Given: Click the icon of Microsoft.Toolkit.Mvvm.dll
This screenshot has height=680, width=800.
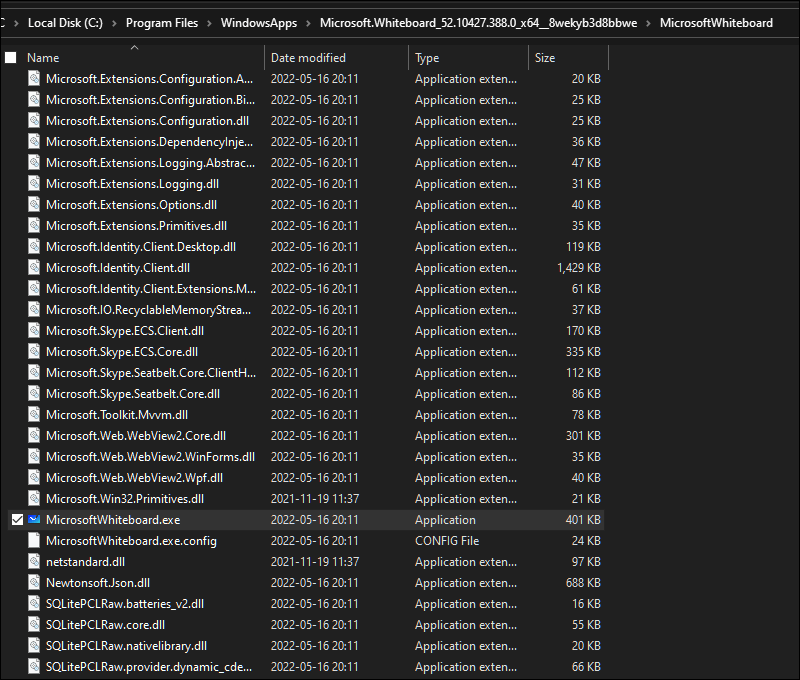Looking at the screenshot, I should 34,415.
